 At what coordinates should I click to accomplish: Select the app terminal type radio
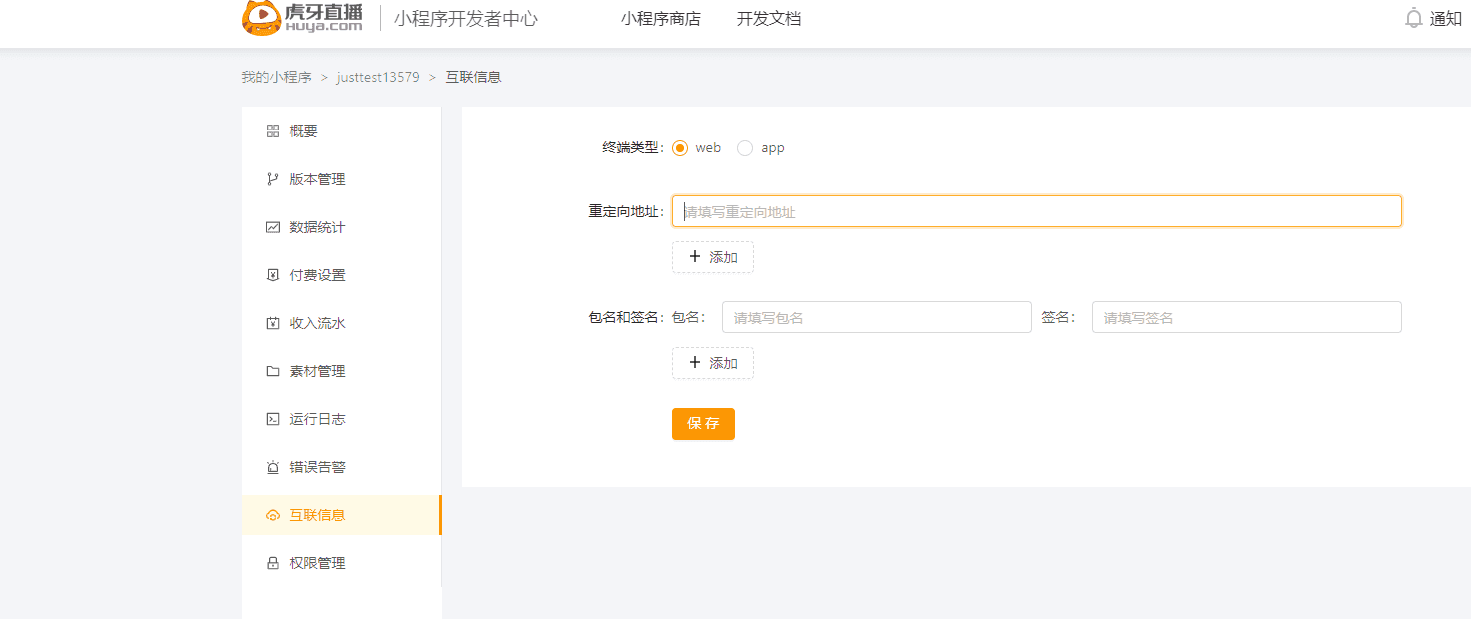pyautogui.click(x=745, y=148)
